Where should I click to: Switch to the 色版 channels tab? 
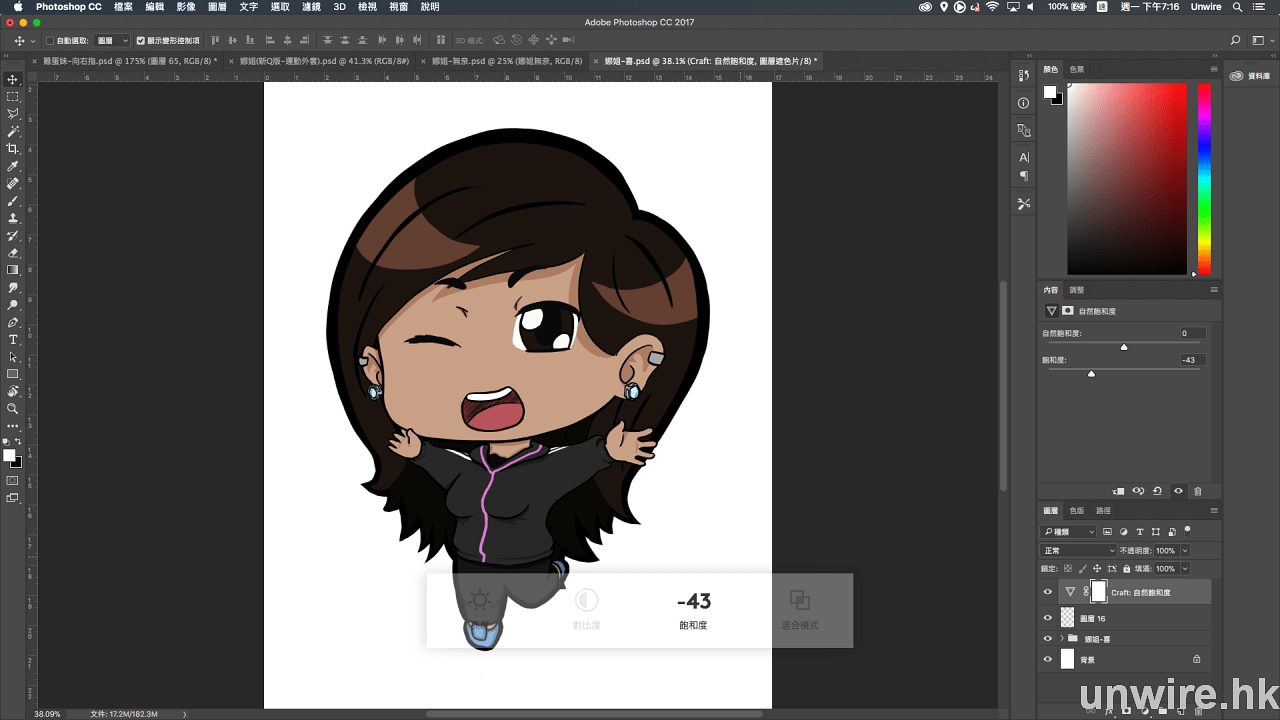1076,510
